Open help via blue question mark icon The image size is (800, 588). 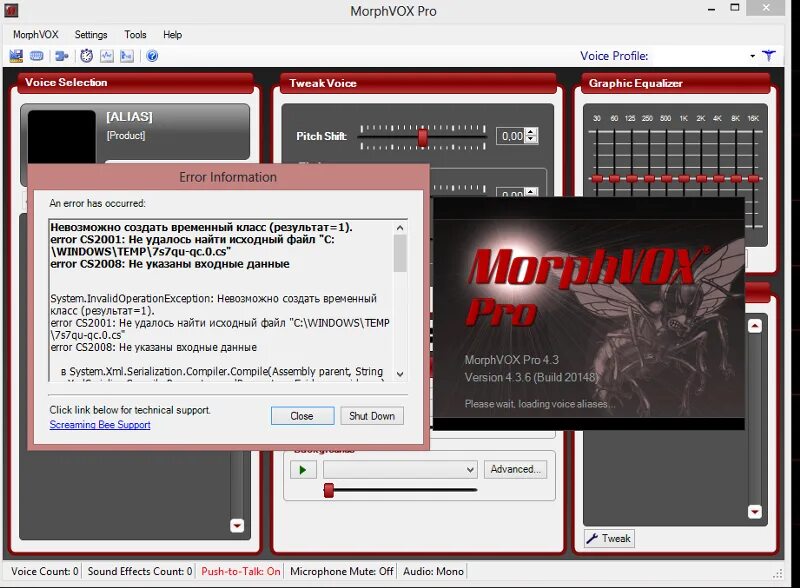[x=152, y=56]
